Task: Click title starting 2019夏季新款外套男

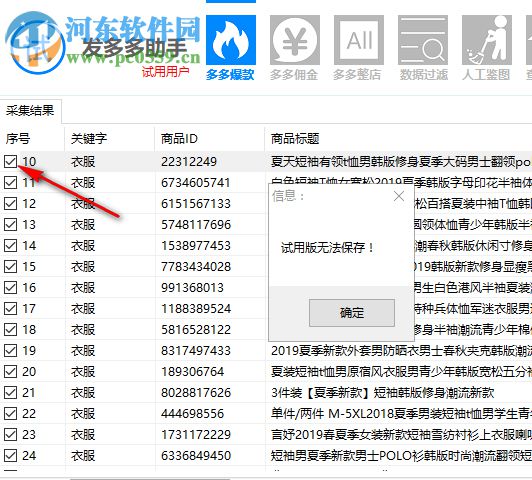Action: coord(401,351)
